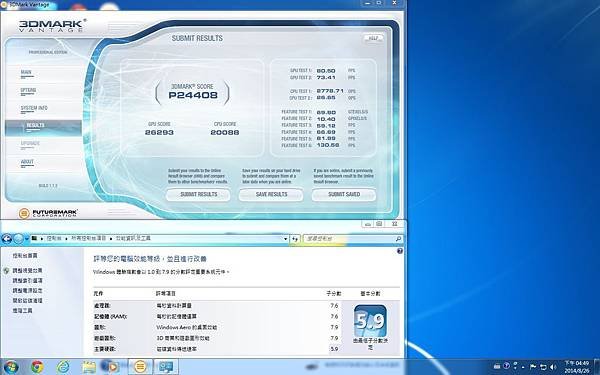Open the 控制台首頁 link in the sidebar

25,256
